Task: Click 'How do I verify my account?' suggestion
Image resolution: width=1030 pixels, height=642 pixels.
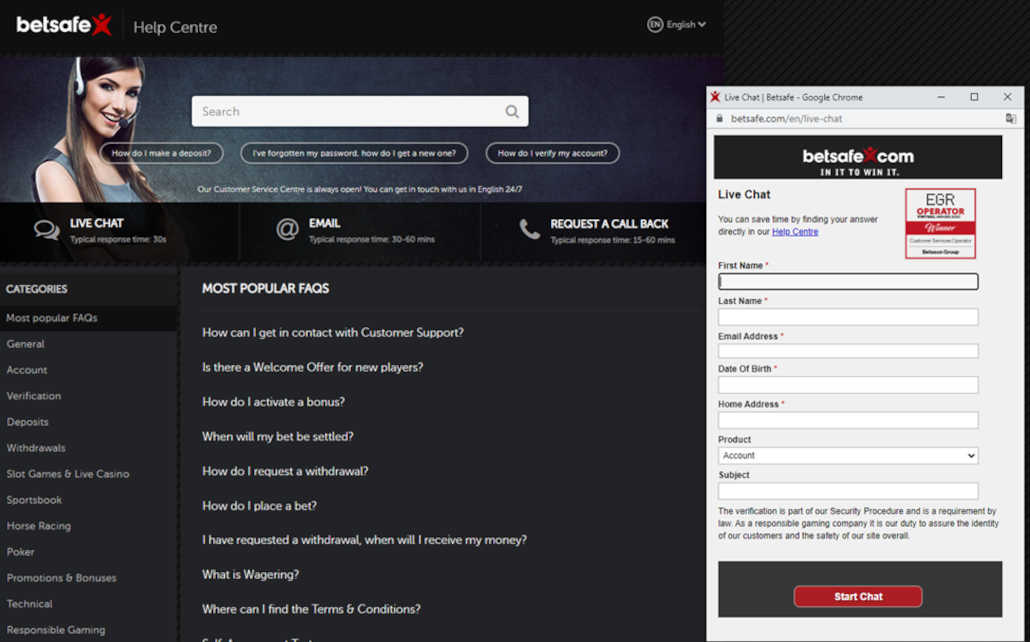Action: pos(552,153)
